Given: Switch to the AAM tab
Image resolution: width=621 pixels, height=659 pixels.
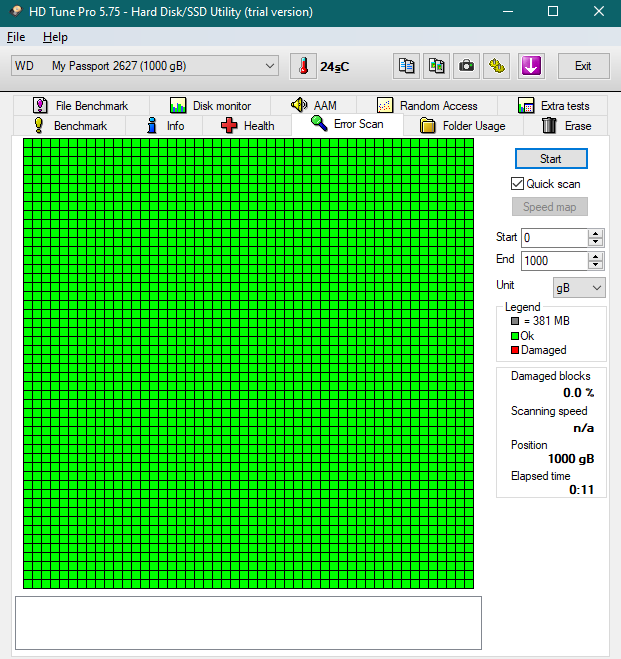Looking at the screenshot, I should [313, 105].
